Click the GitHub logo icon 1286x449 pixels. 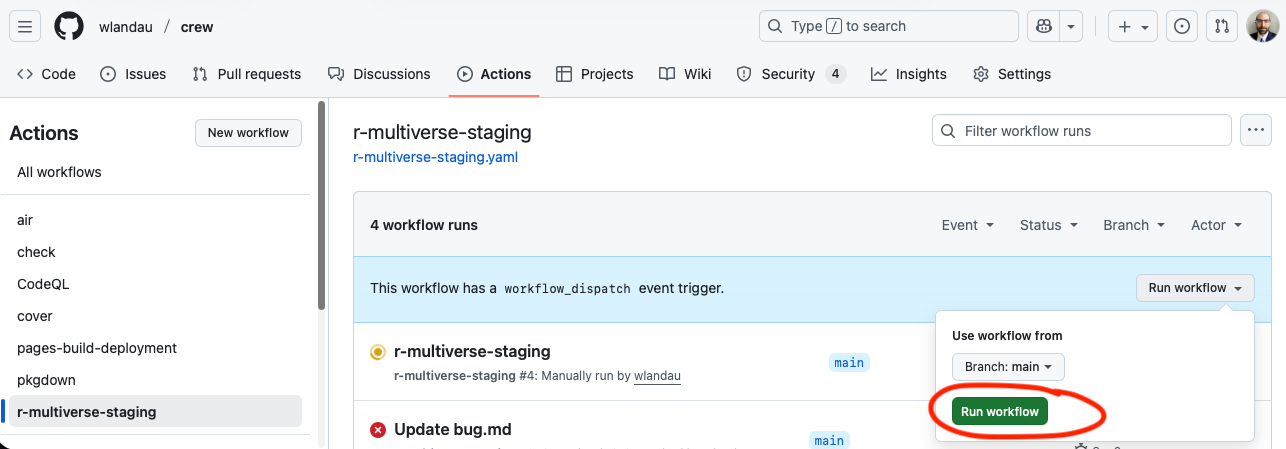click(69, 27)
